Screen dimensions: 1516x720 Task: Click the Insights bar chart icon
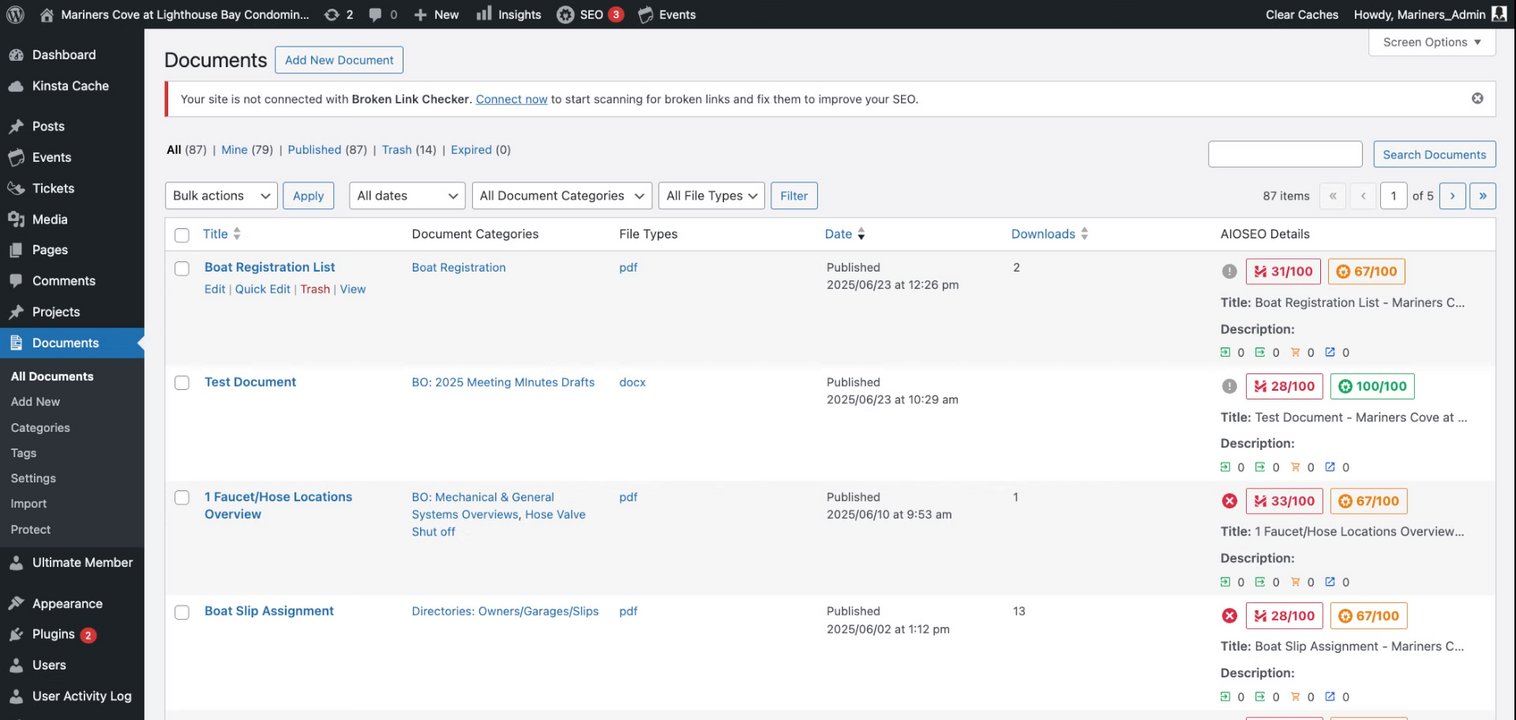pyautogui.click(x=484, y=14)
